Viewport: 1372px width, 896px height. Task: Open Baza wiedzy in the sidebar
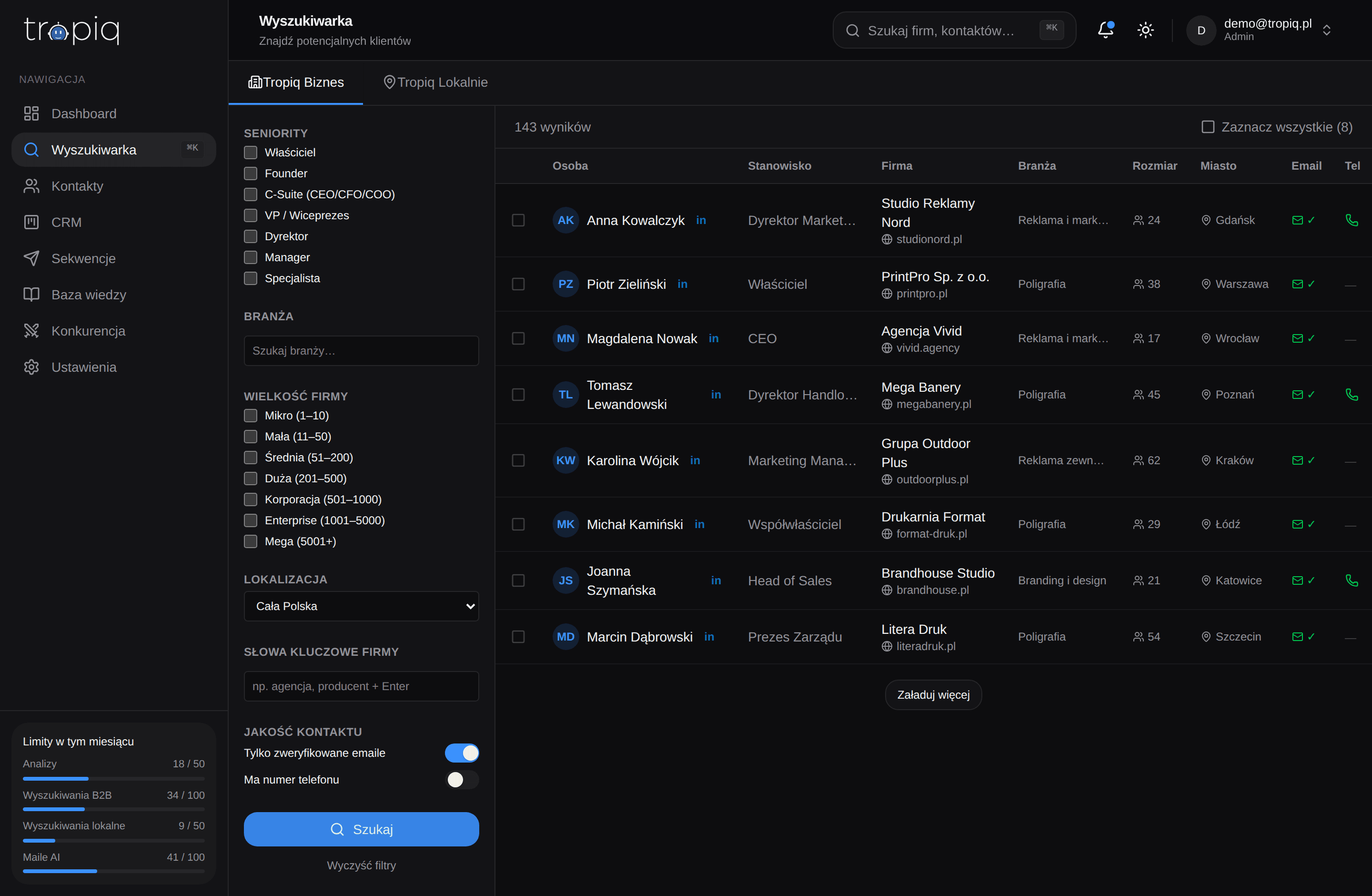(113, 295)
